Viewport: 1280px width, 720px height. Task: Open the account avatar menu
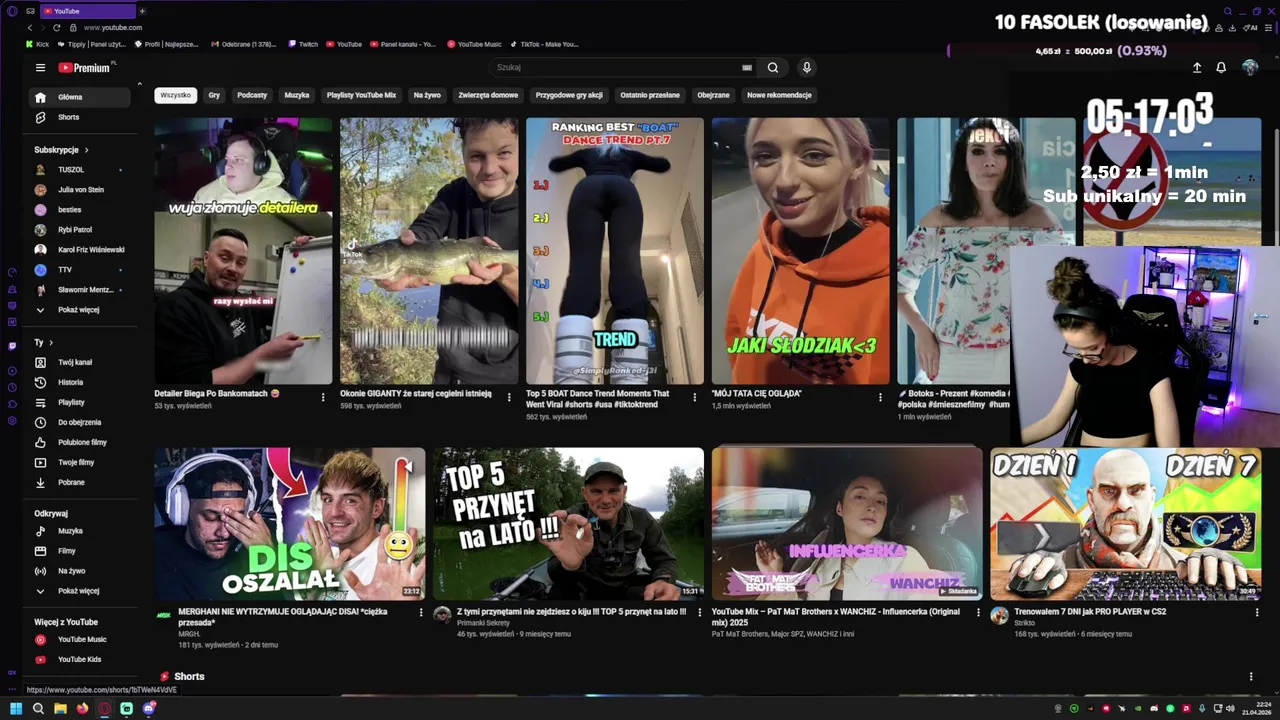[x=1250, y=68]
